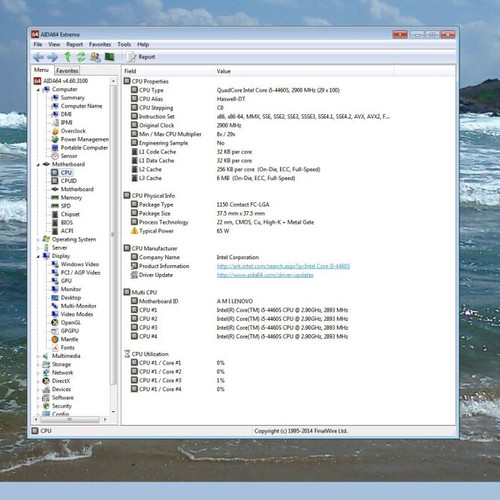Expand the Server tree node
This screenshot has width=500, height=500.
(38, 248)
